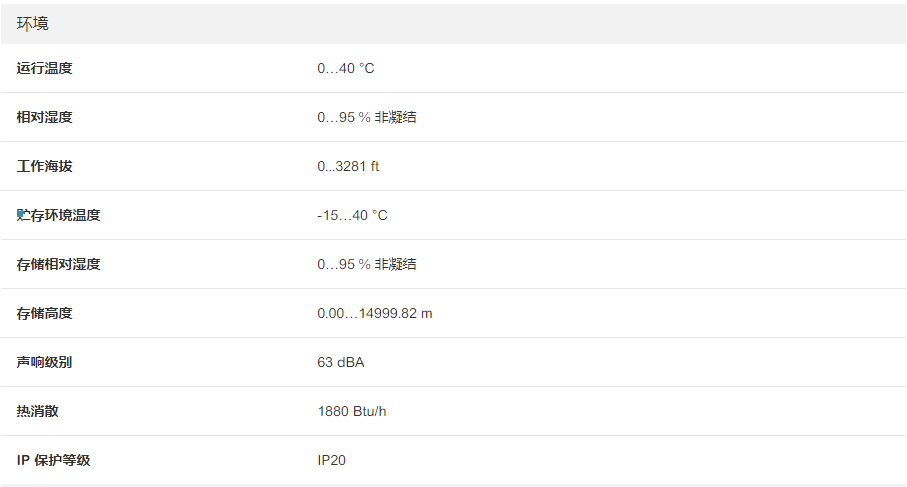
Task: Click the 热消散 row label
Action: 38,411
